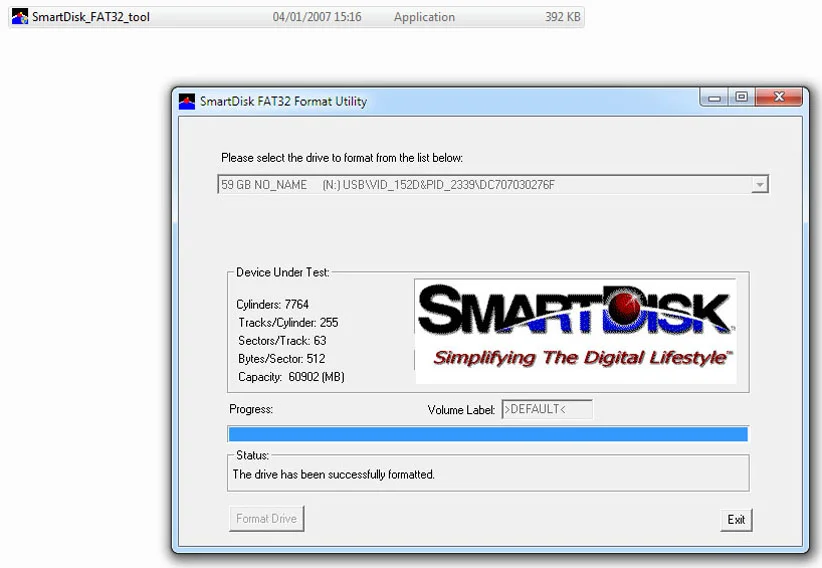Click the Bytes/Sector: 512 value

point(282,359)
